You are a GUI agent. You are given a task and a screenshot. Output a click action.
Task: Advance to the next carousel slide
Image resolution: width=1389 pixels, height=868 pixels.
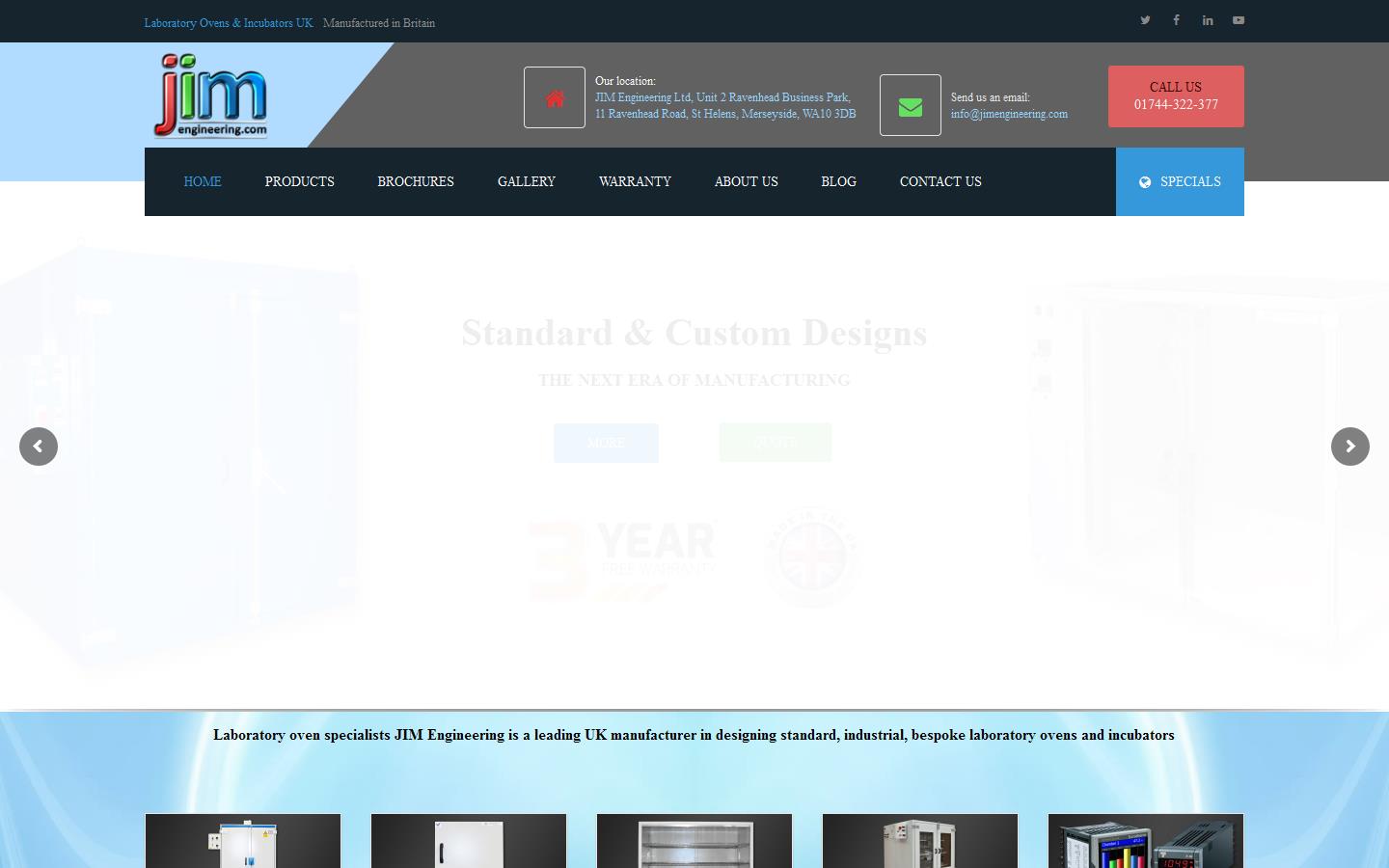coord(1349,447)
